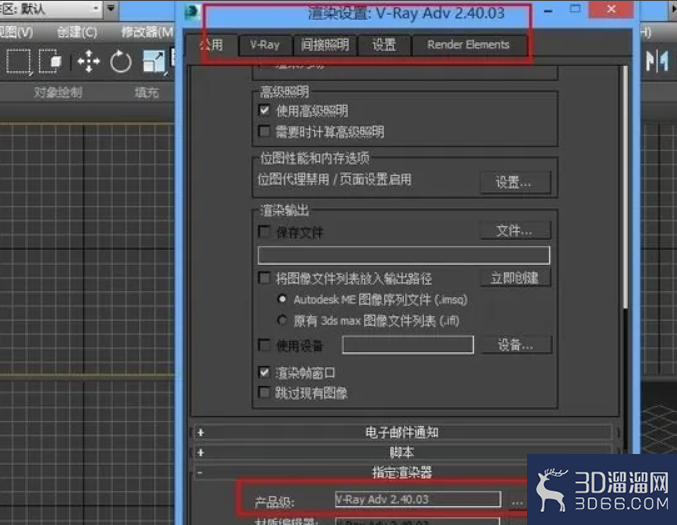Viewport: 677px width, 525px height.
Task: Click the 文件... output button
Action: coord(515,231)
